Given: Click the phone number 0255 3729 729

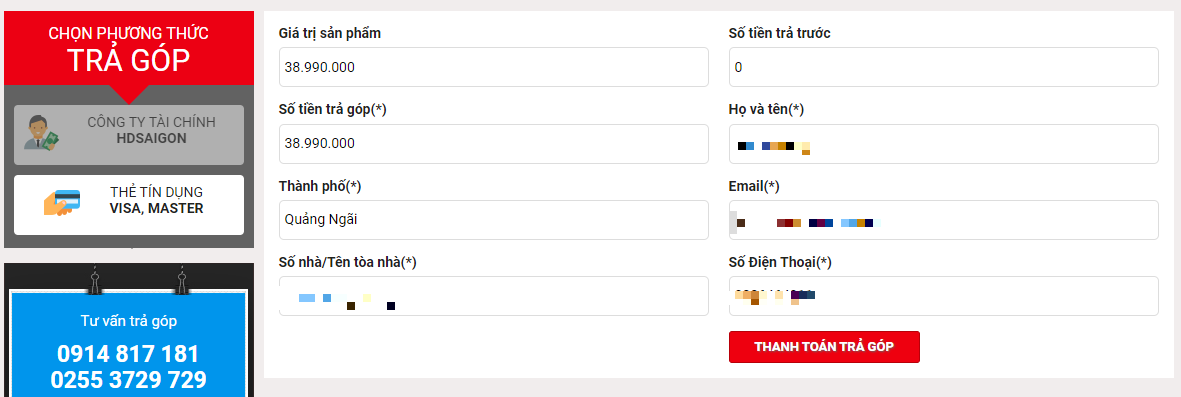Looking at the screenshot, I should pos(128,380).
